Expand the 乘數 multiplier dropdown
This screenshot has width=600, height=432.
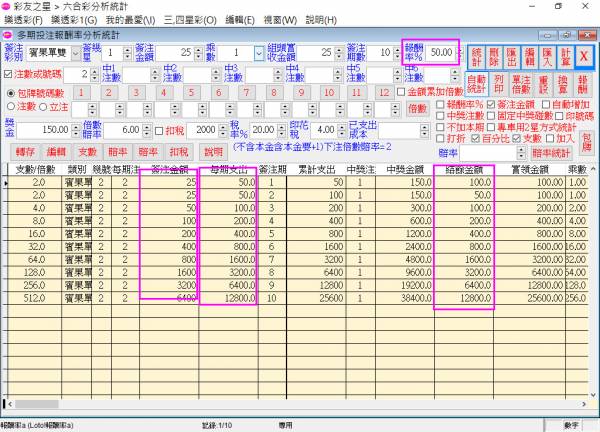pos(259,52)
